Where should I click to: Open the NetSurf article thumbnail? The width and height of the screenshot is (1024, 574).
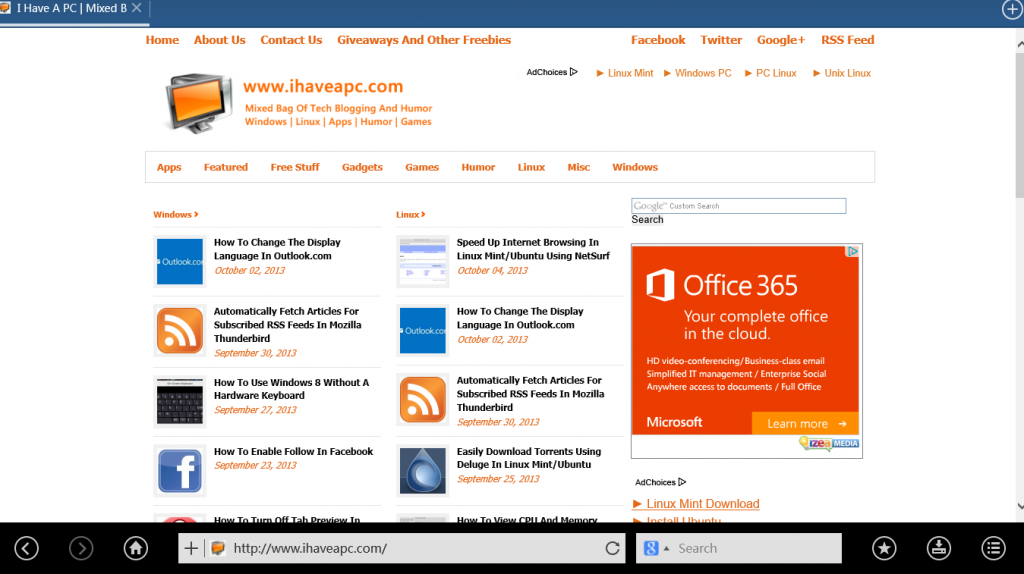(423, 261)
